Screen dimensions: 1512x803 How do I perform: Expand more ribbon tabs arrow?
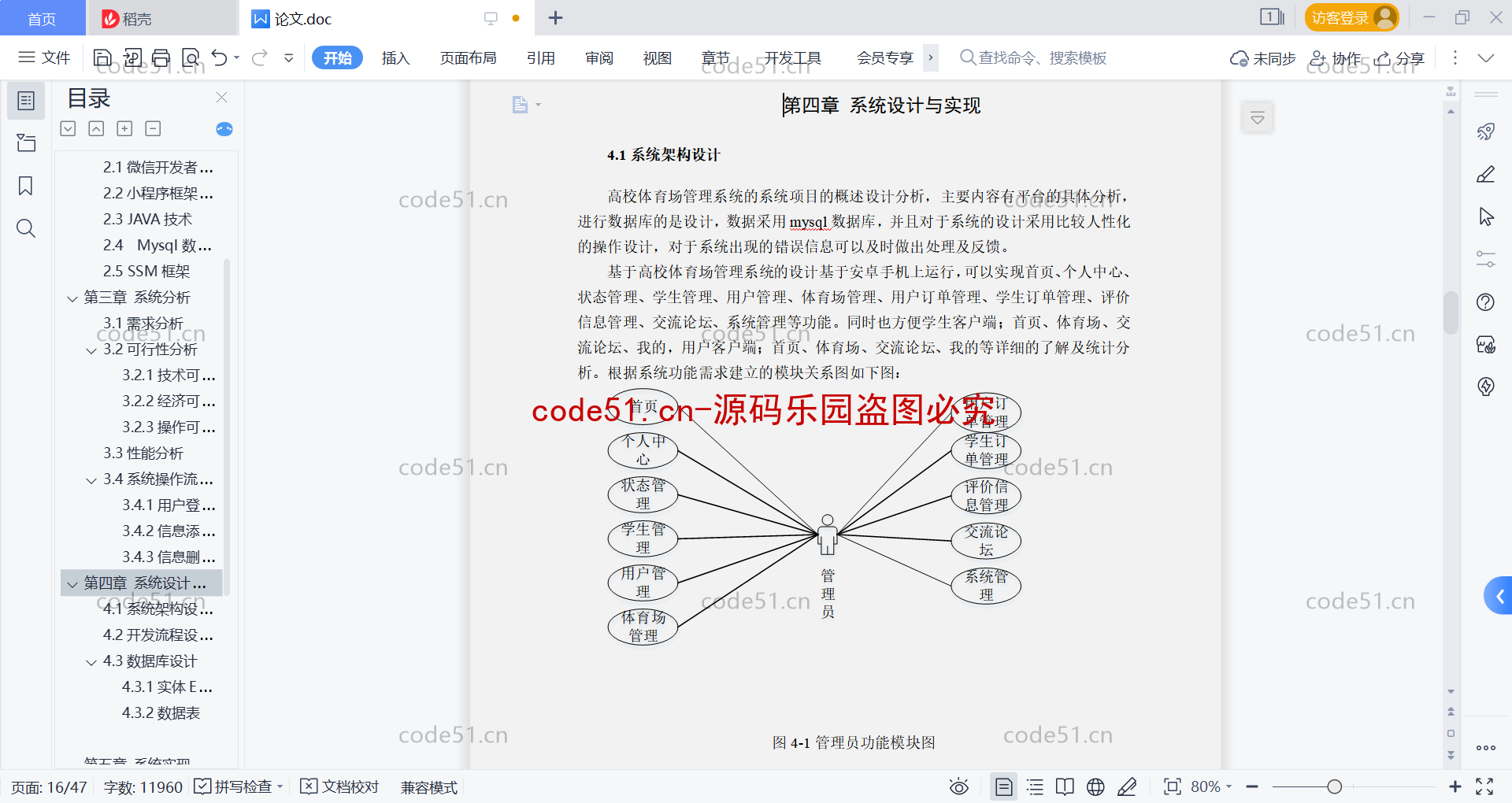(x=931, y=57)
